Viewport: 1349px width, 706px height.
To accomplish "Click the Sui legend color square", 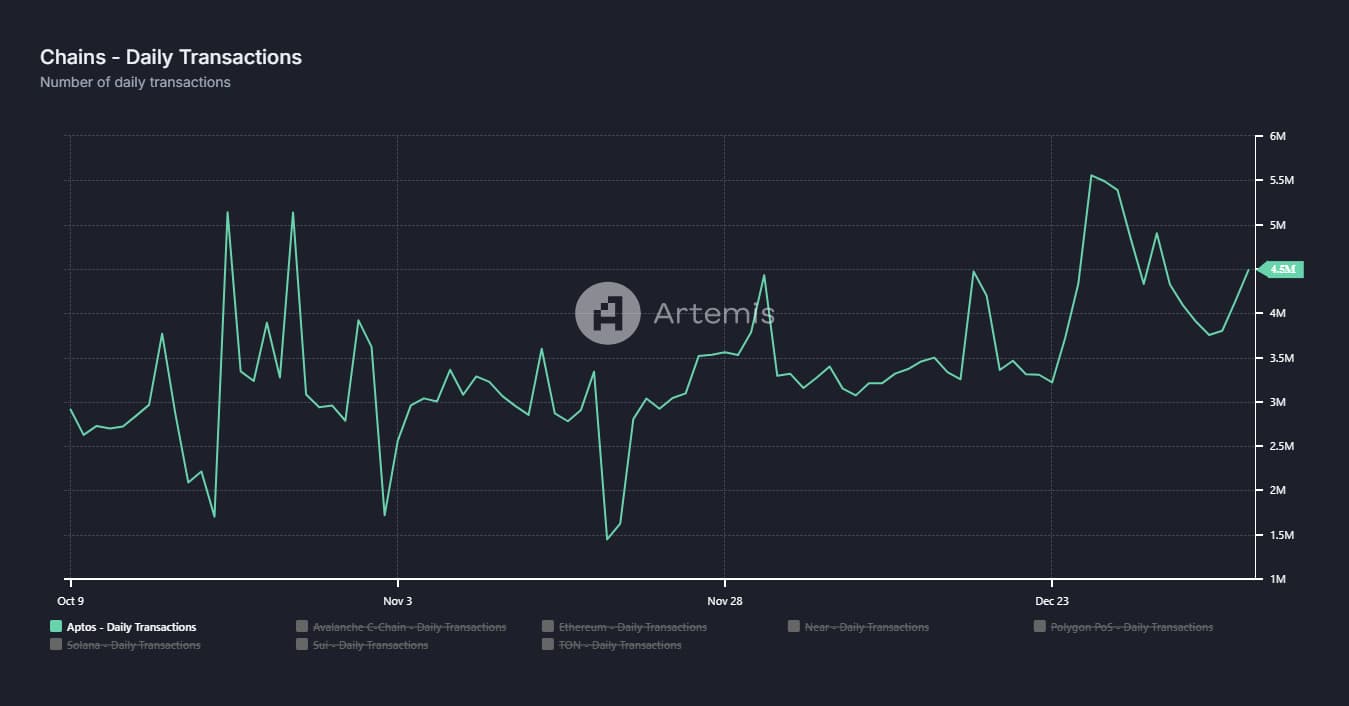I will pos(301,645).
